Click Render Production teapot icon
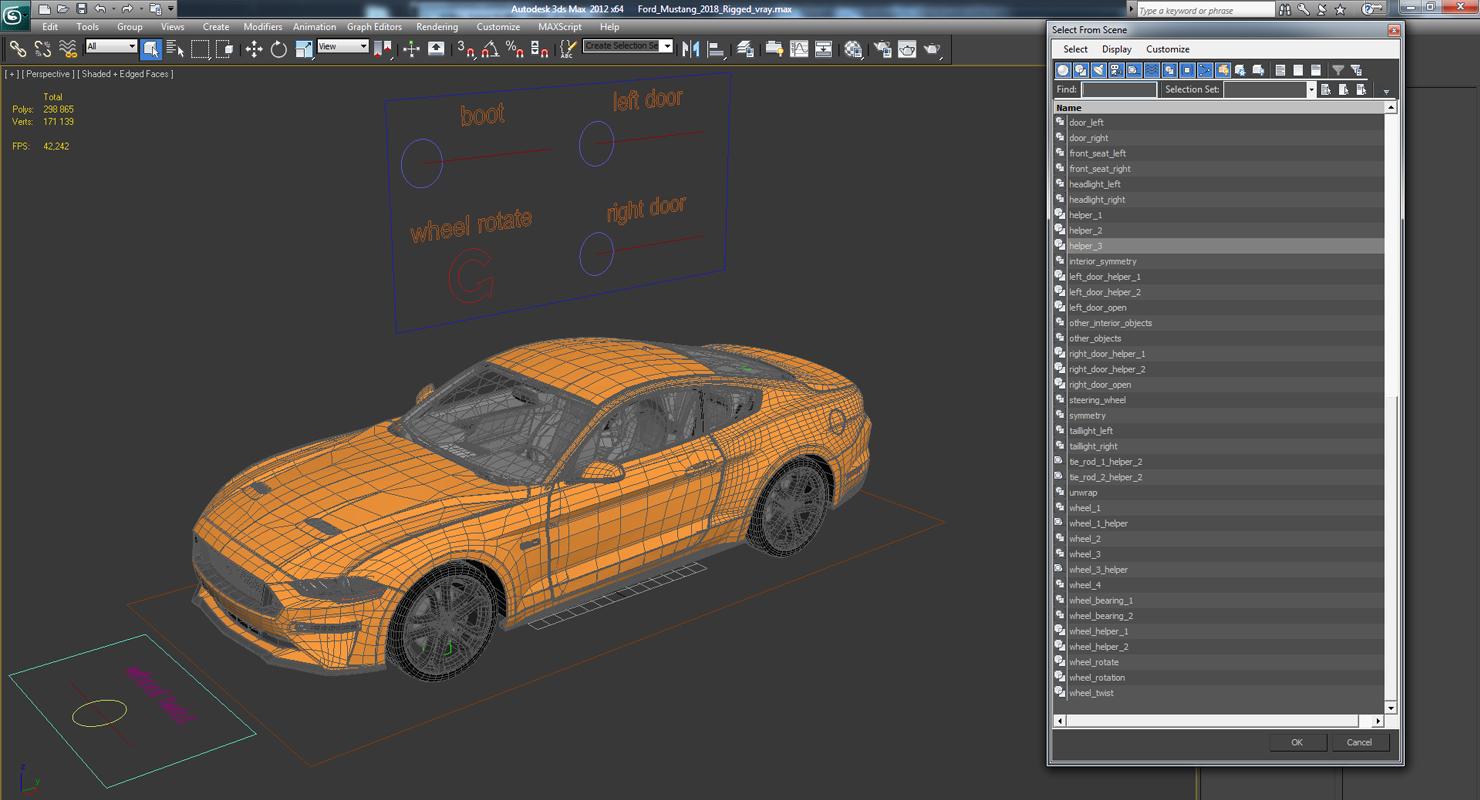The image size is (1480, 800). pos(932,49)
